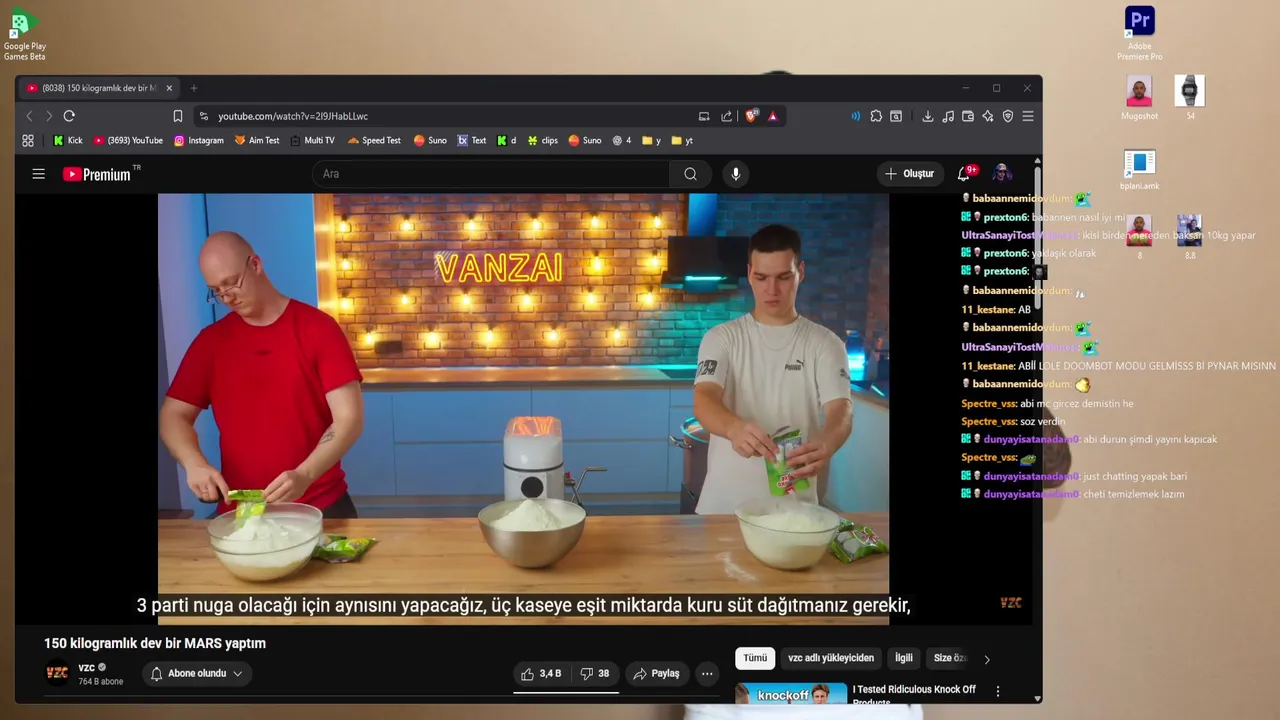The height and width of the screenshot is (720, 1280).
Task: Share this page using address bar icon
Action: (x=727, y=116)
